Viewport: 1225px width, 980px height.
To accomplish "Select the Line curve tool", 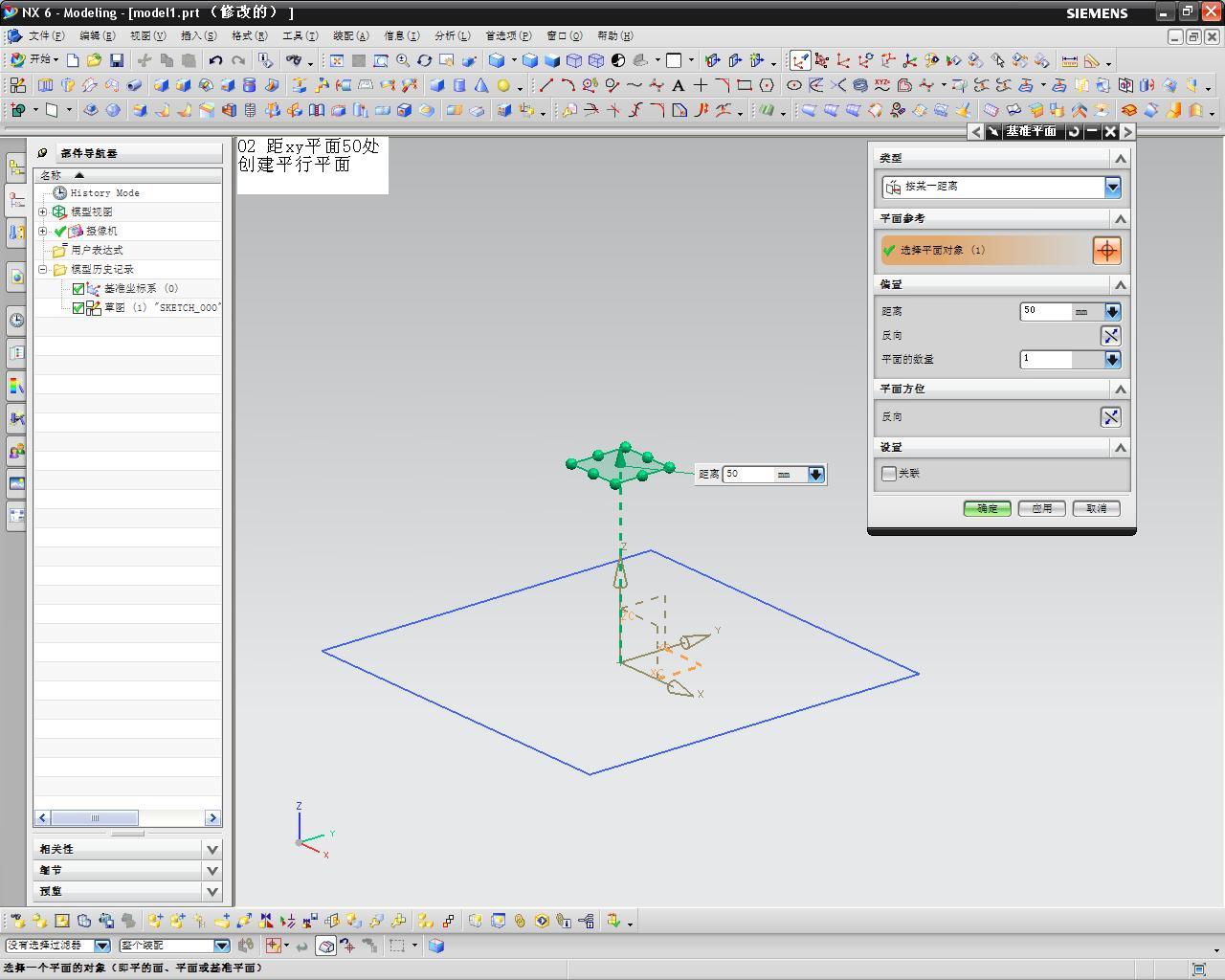I will (x=546, y=85).
